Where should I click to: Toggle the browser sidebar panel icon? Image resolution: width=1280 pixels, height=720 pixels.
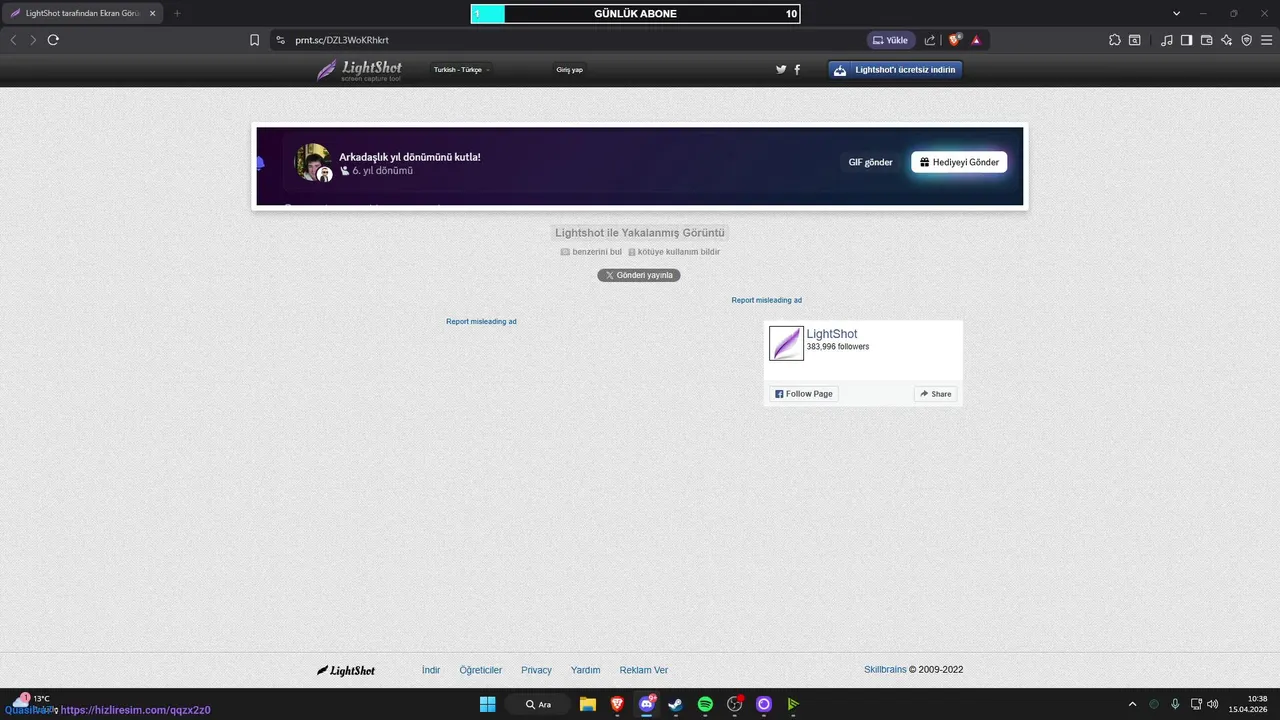[1187, 40]
